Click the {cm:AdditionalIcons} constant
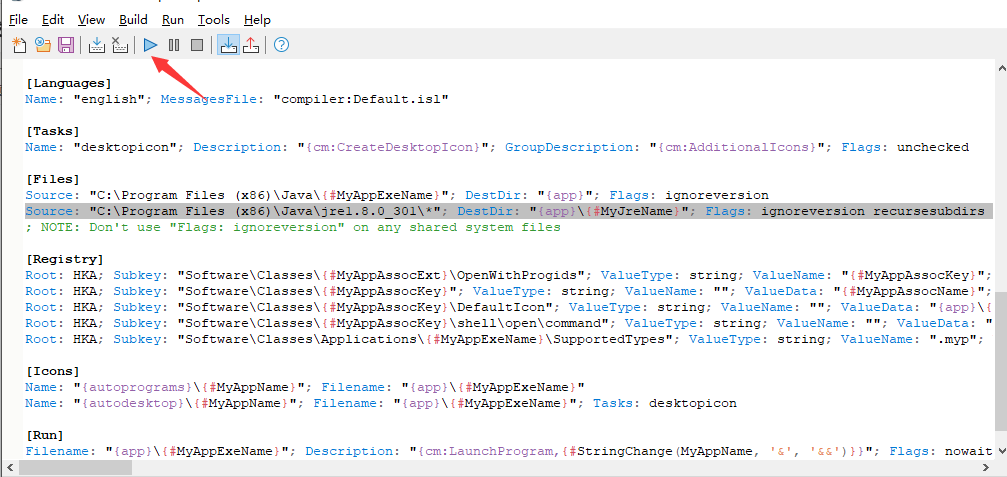 click(737, 147)
